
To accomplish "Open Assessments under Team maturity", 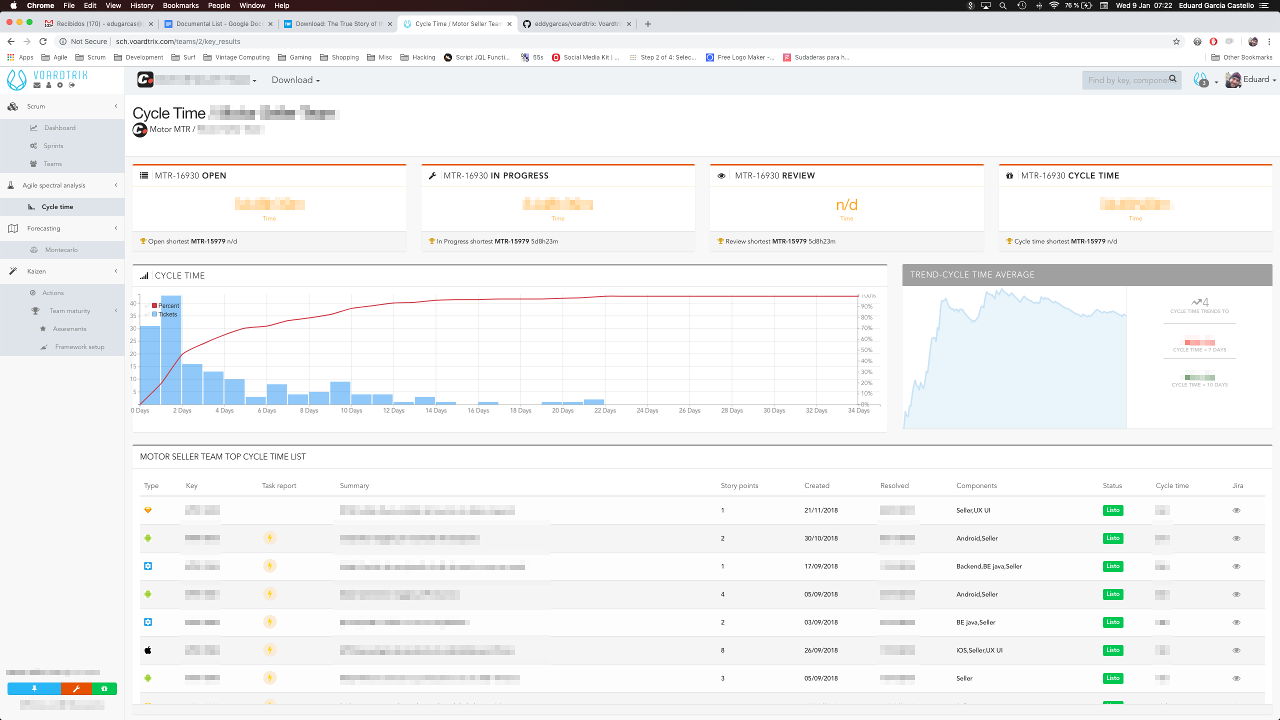I will click(x=69, y=329).
